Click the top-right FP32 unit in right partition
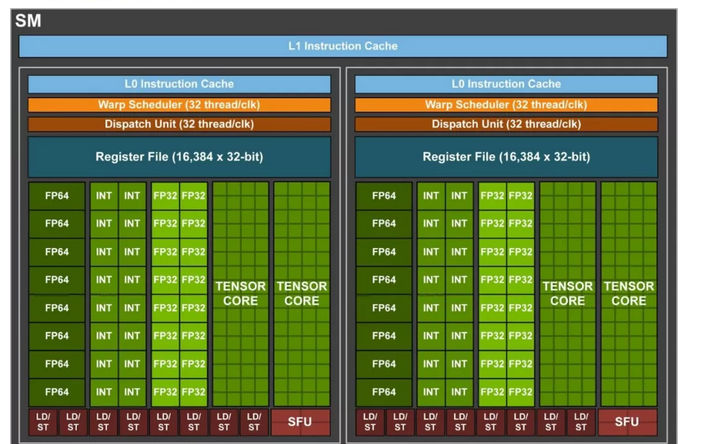The width and height of the screenshot is (715, 444). point(520,196)
